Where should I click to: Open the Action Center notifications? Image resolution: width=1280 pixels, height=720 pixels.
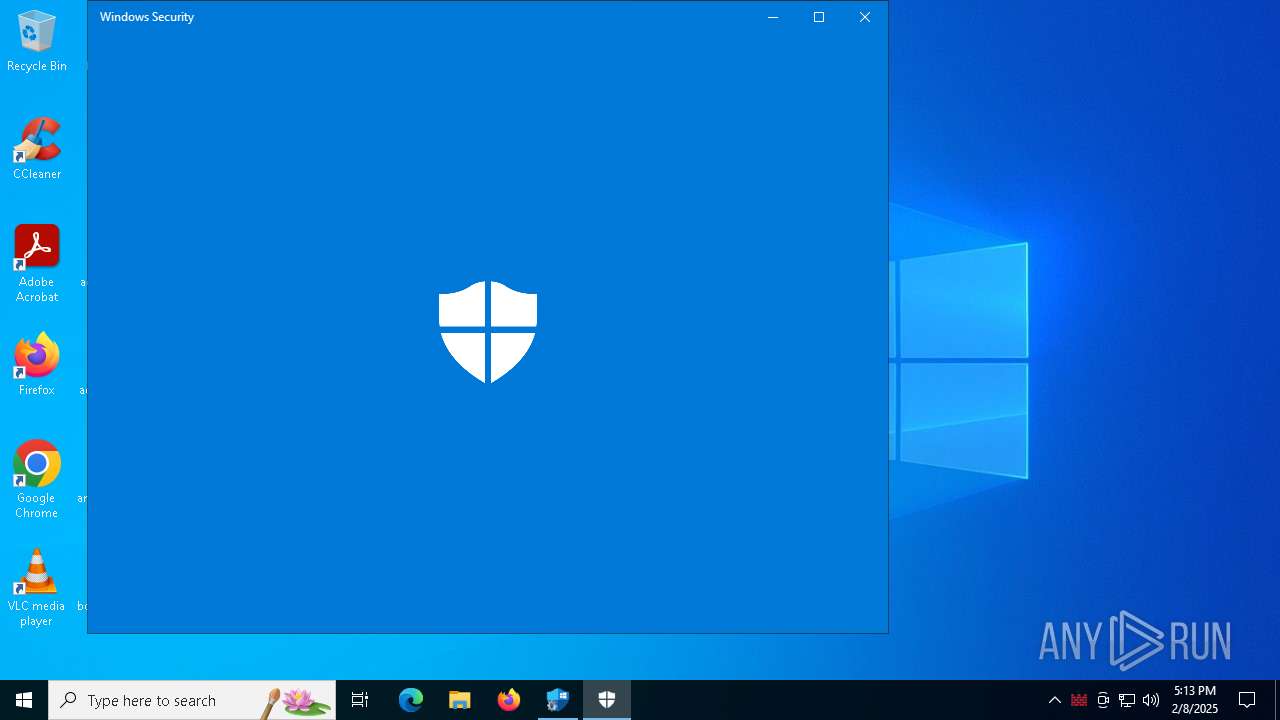(x=1247, y=700)
